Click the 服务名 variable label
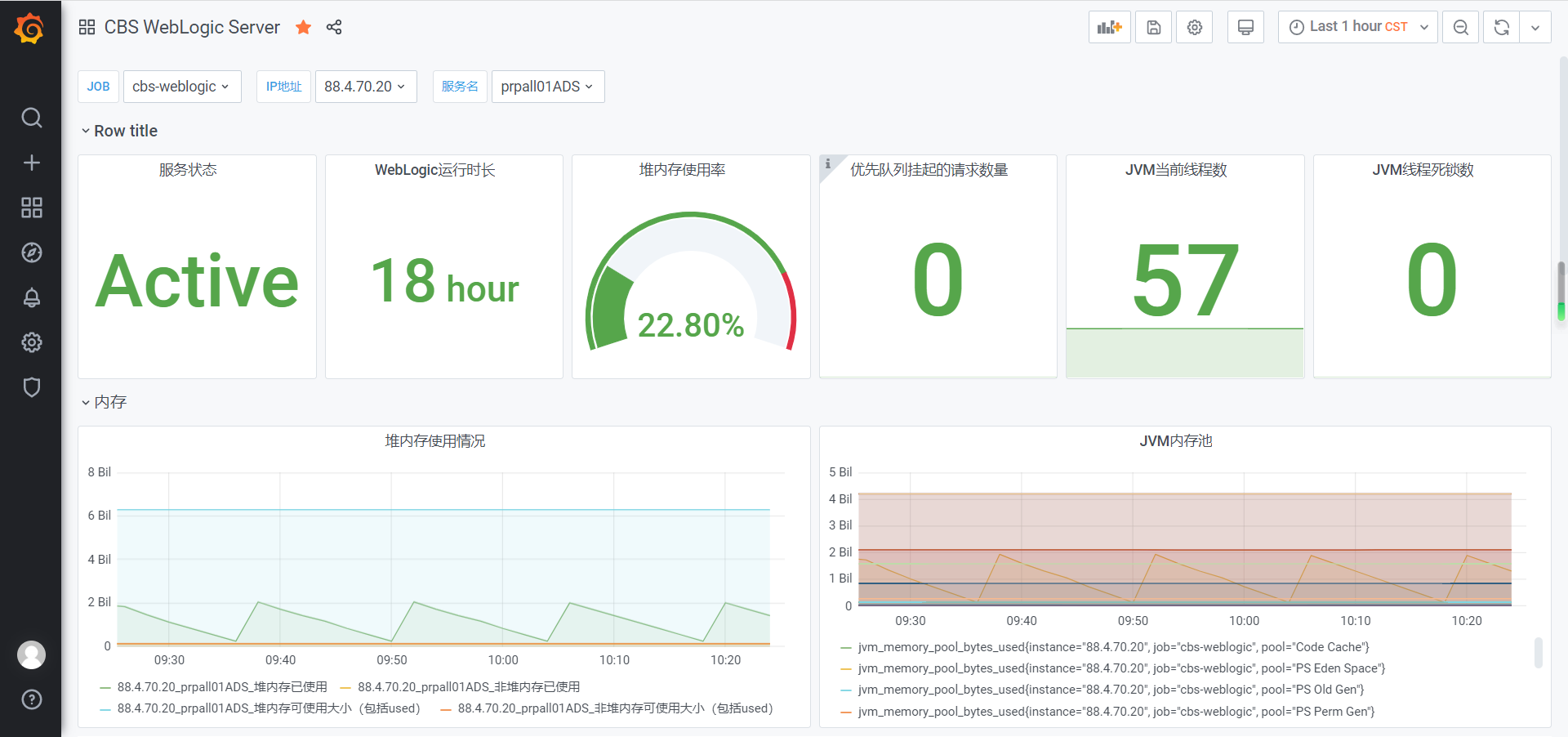 pyautogui.click(x=460, y=87)
